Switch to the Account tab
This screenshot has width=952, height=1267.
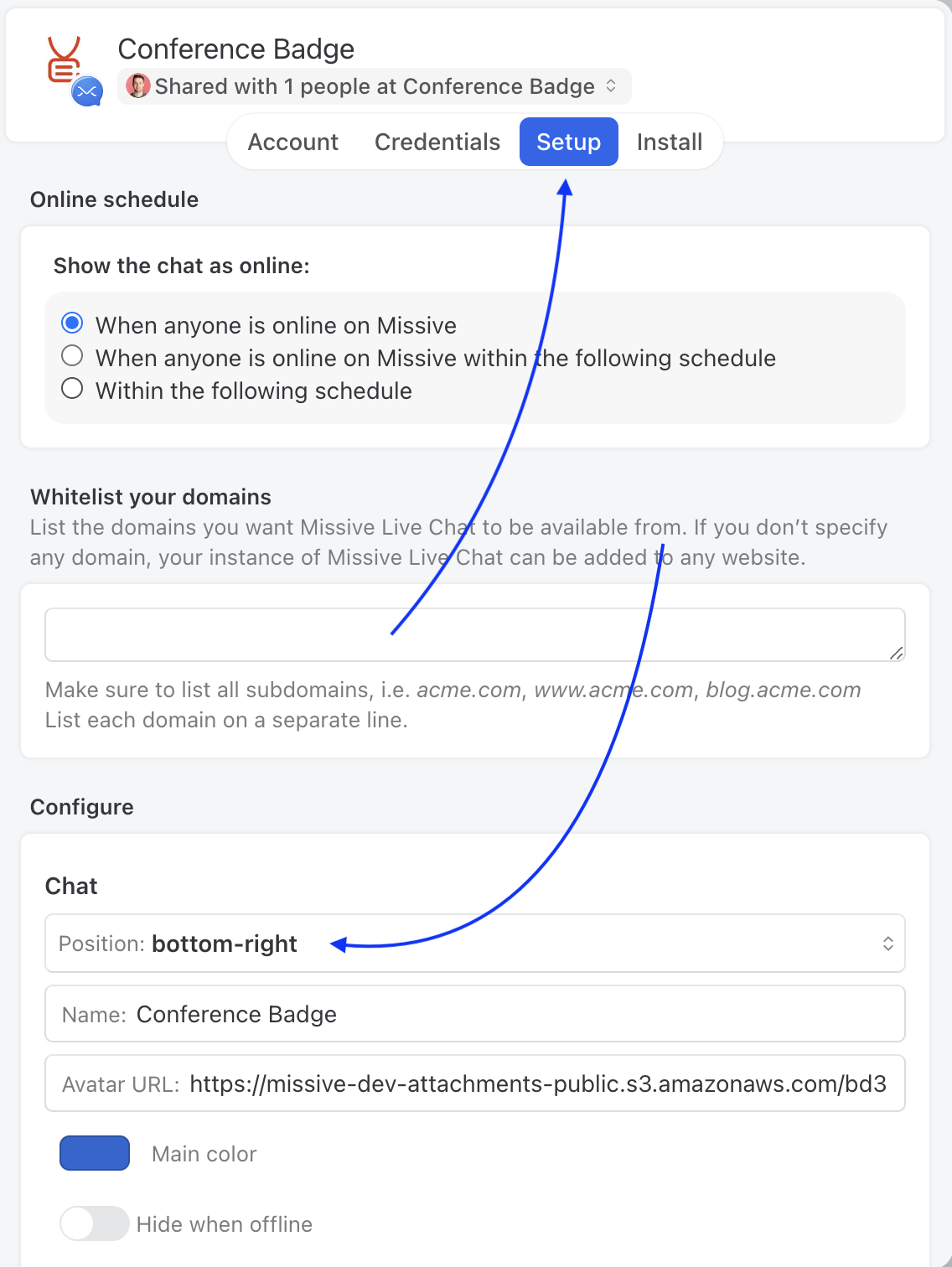click(x=293, y=142)
